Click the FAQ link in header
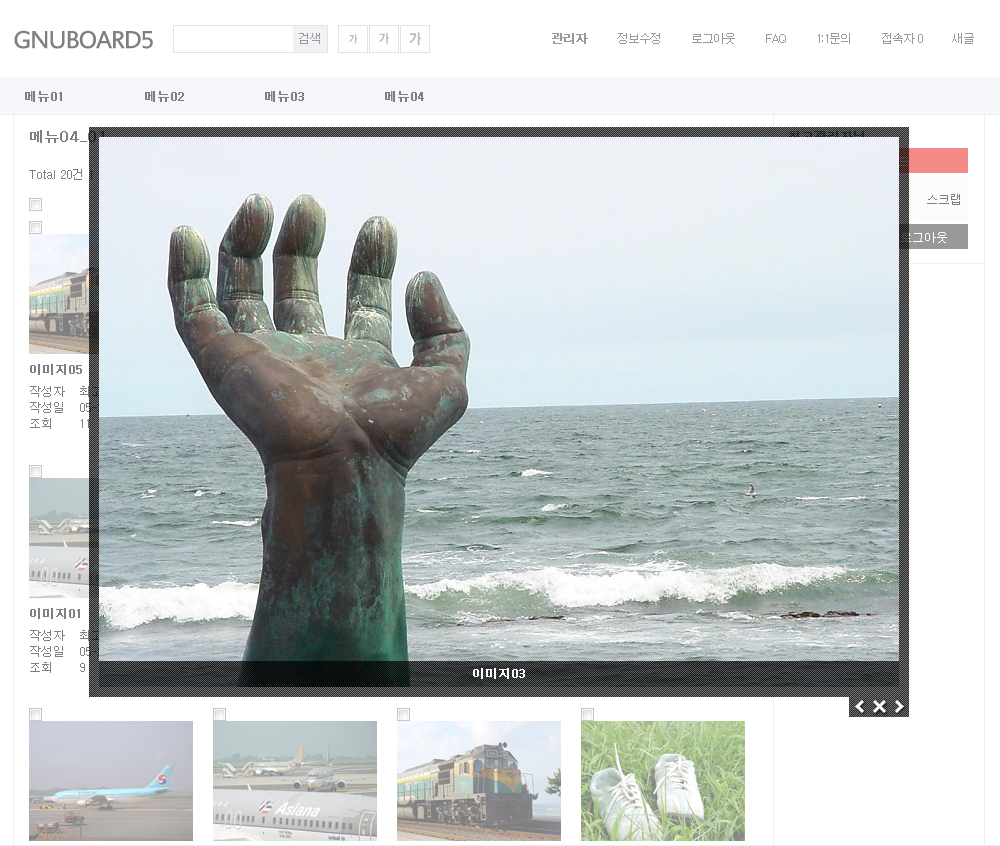This screenshot has height=846, width=1000. coord(775,39)
